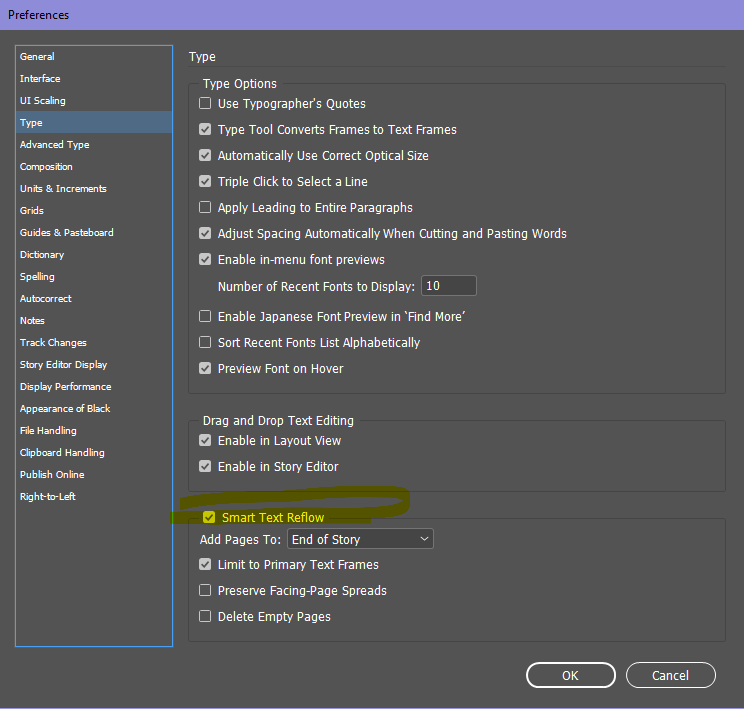Check Delete Empty Pages option
The width and height of the screenshot is (744, 709).
coord(205,617)
